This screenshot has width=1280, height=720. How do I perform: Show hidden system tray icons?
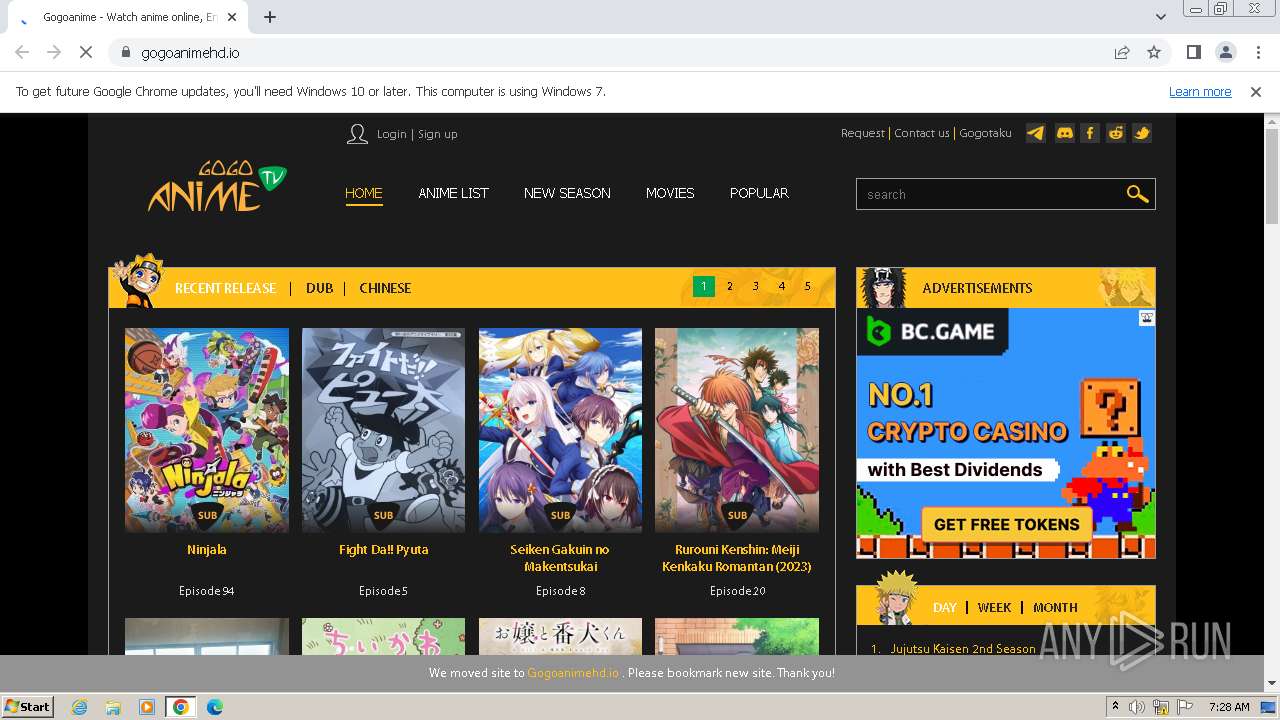tap(1115, 707)
